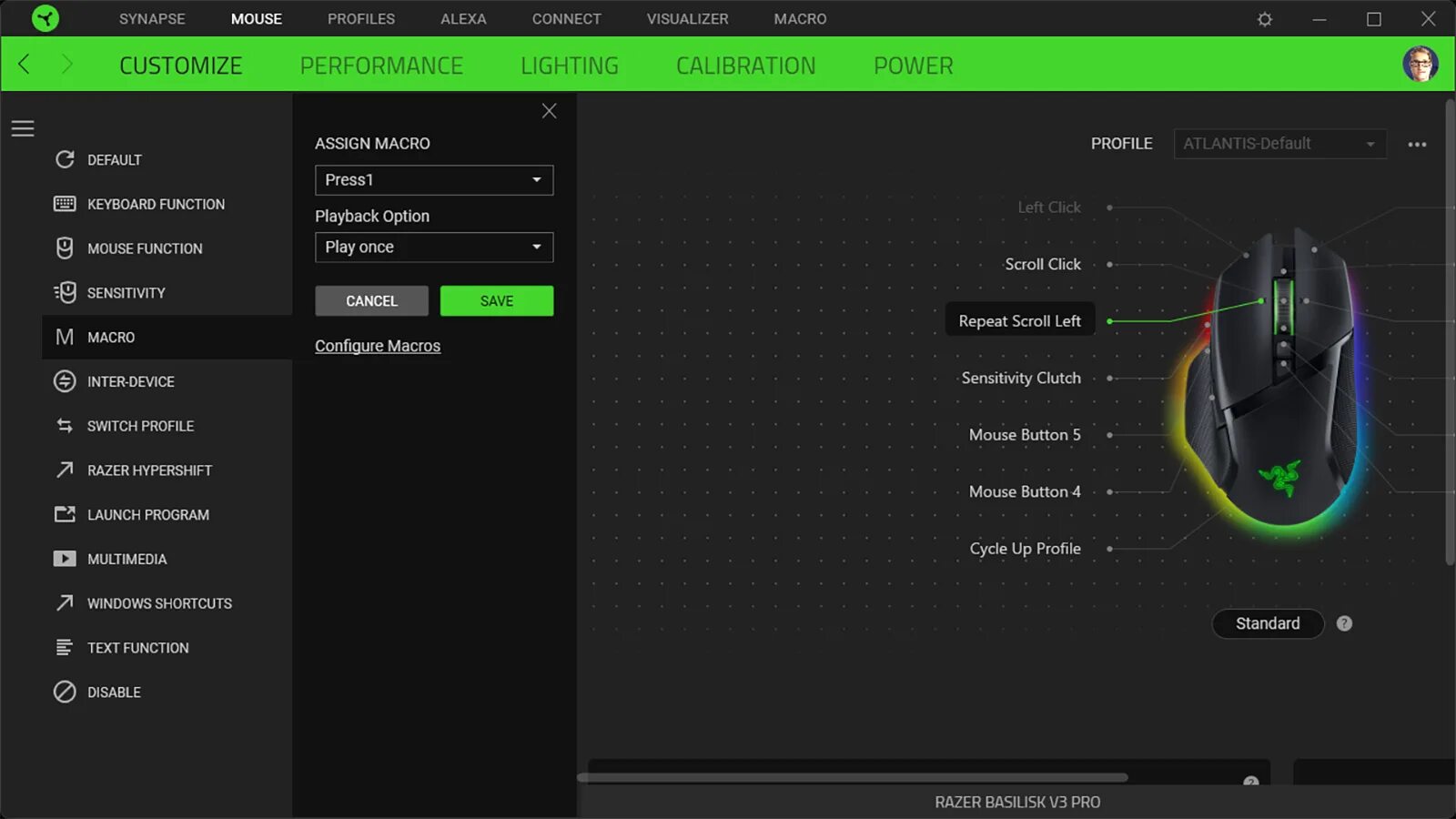Open the Playback Option dropdown

434,248
